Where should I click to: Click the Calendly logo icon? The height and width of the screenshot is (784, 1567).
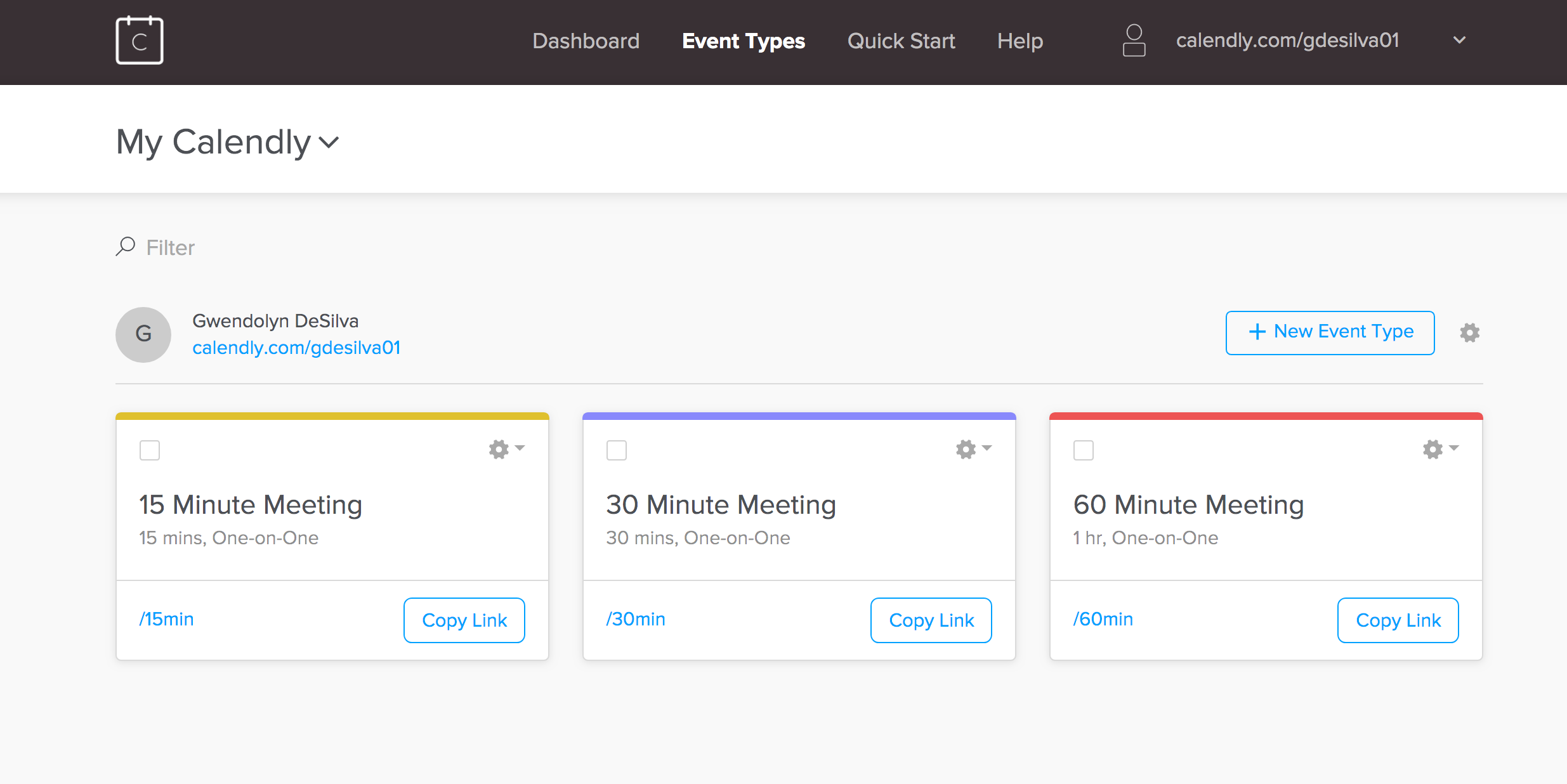pos(140,41)
